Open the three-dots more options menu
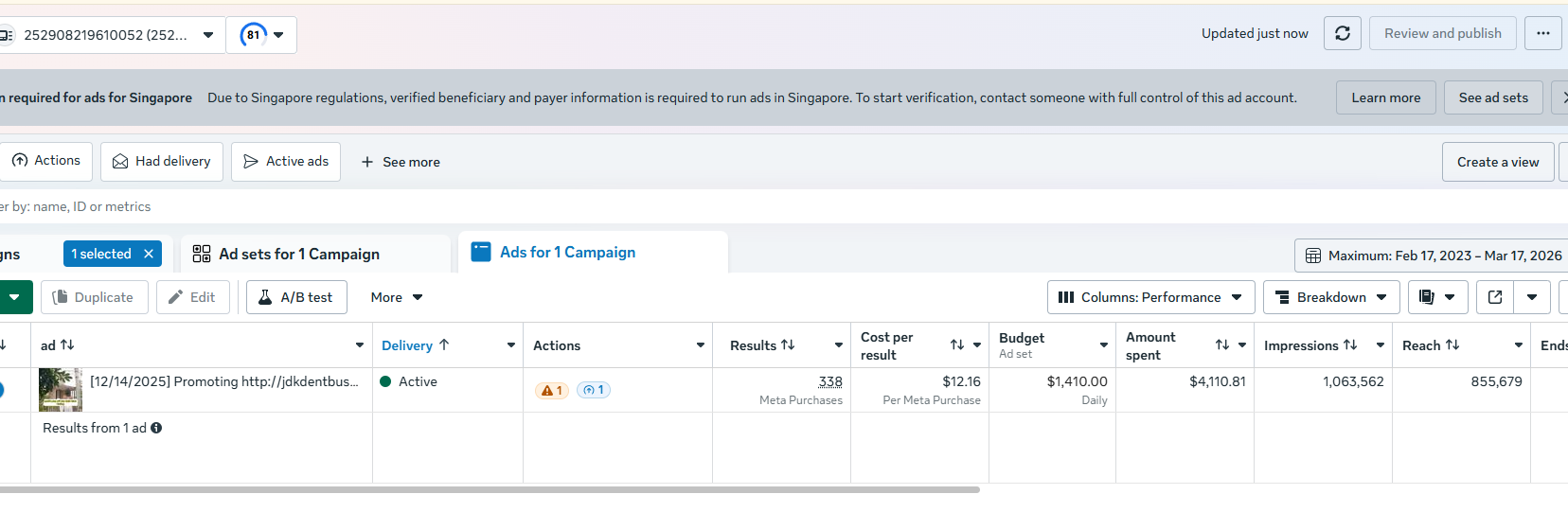Viewport: 1568px width, 512px height. 1543,33
